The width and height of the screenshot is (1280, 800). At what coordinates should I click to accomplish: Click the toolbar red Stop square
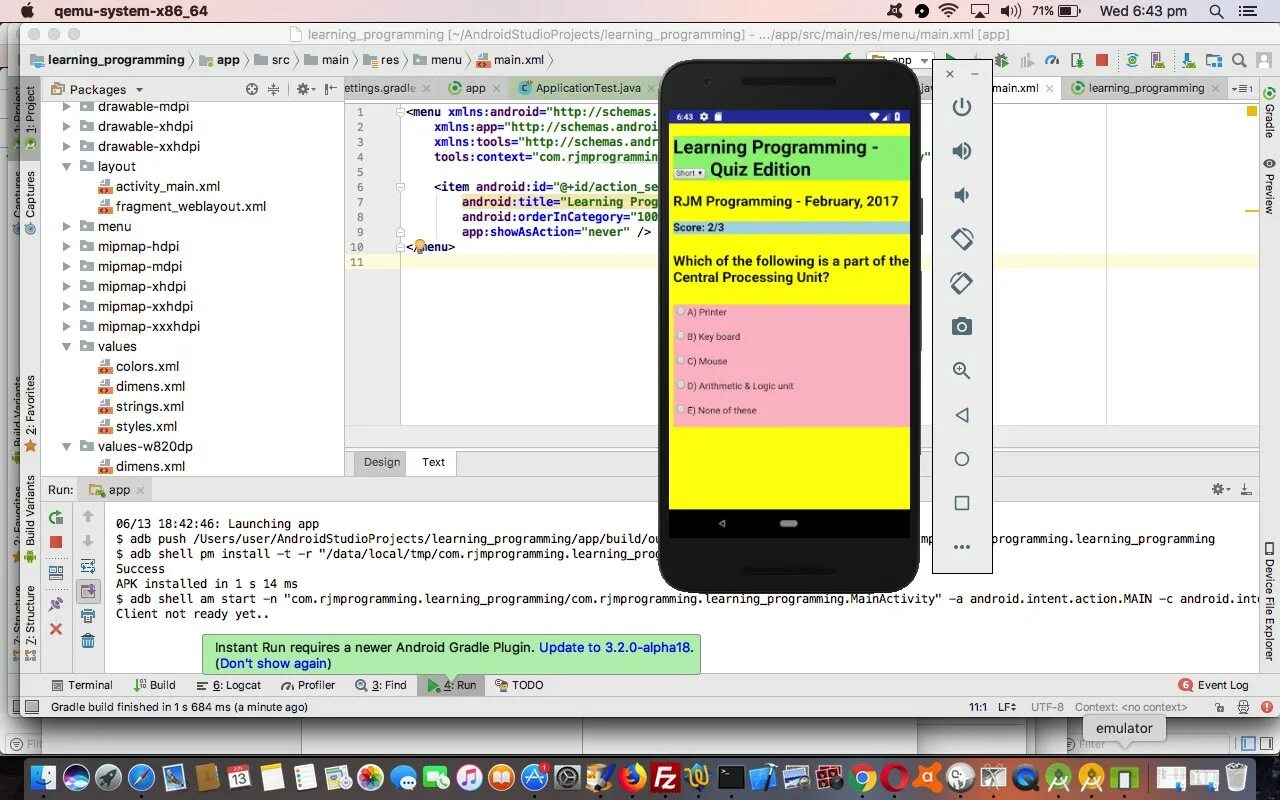click(1102, 60)
